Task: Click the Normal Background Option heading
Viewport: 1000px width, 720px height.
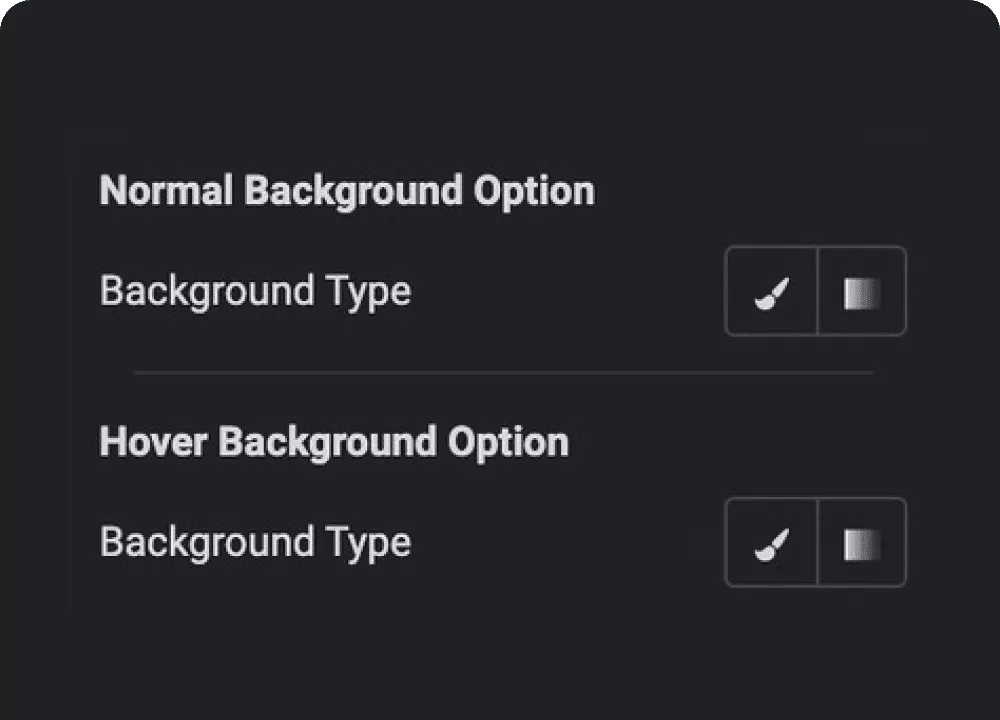Action: click(x=347, y=191)
